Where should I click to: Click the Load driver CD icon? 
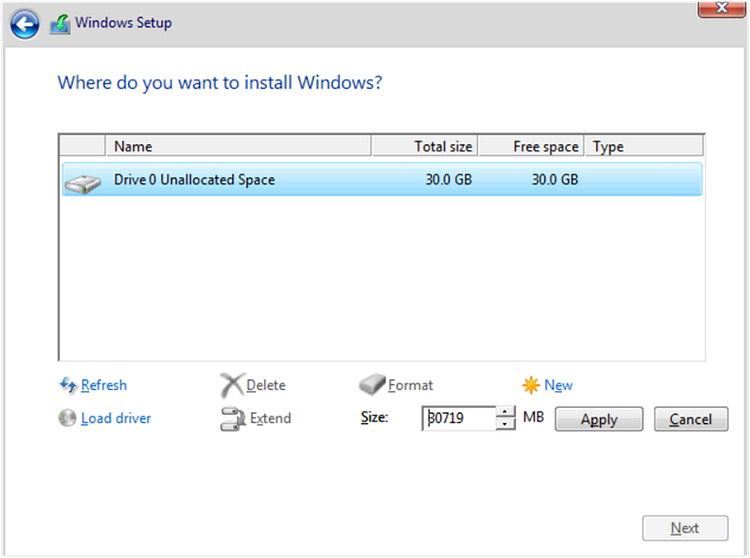click(x=67, y=418)
